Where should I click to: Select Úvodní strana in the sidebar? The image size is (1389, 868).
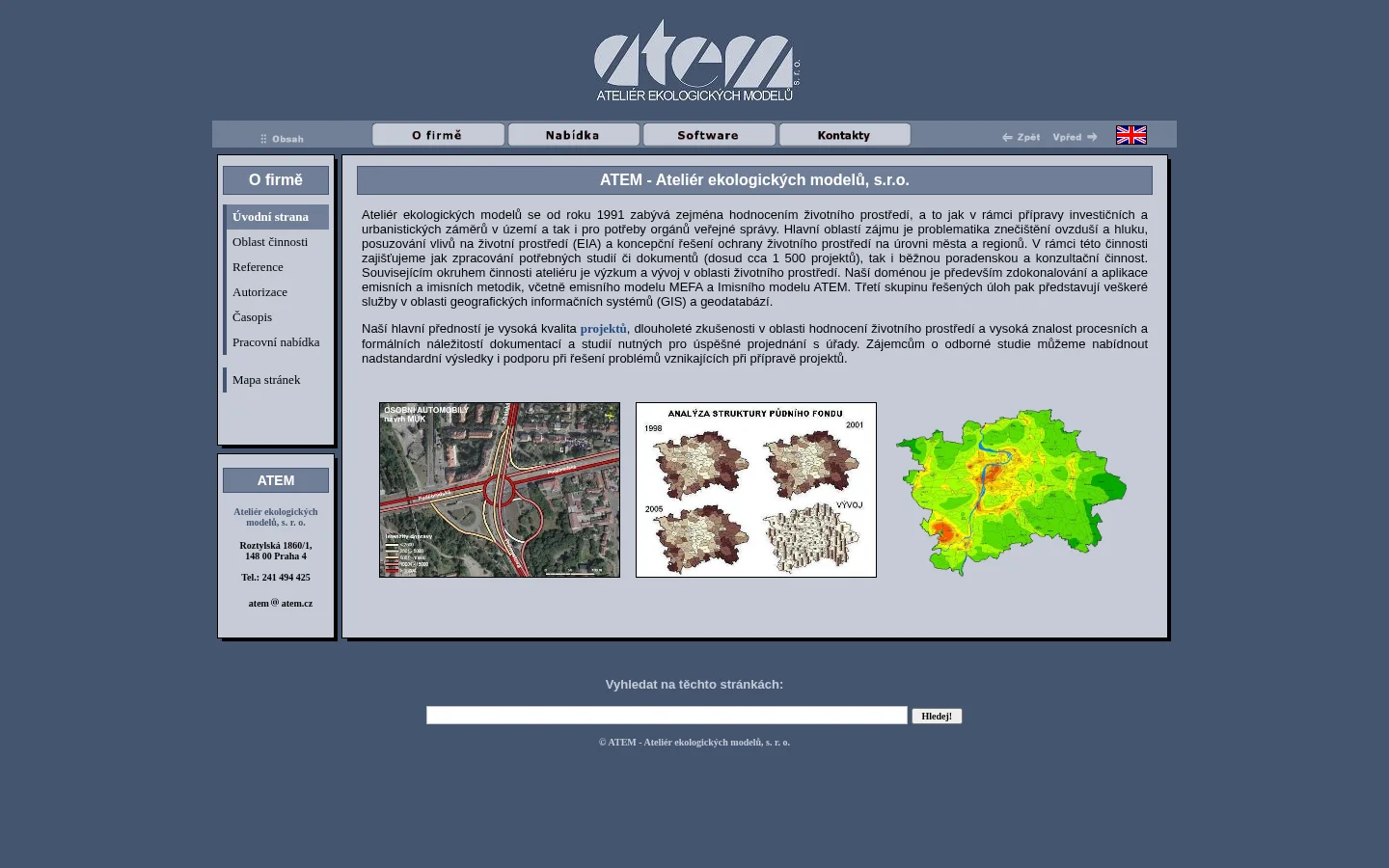pyautogui.click(x=276, y=217)
